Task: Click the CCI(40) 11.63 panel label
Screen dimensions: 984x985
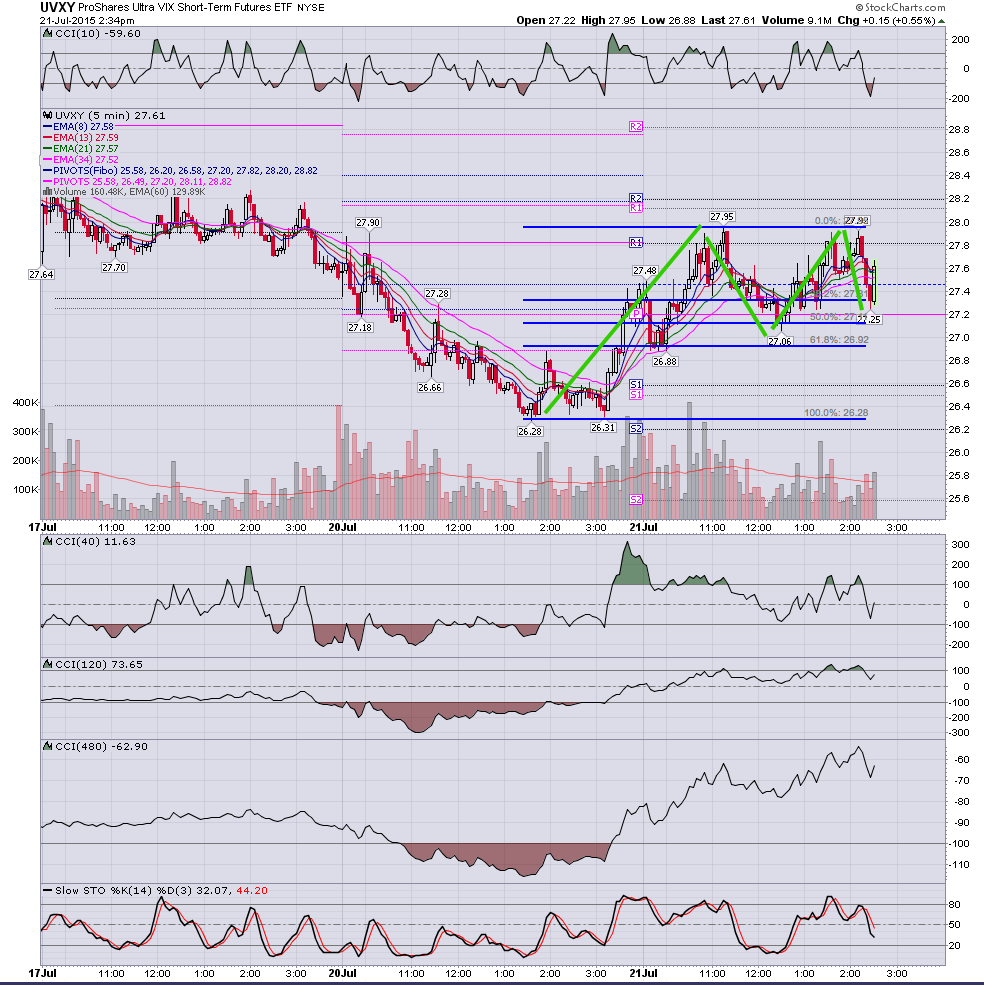Action: click(x=96, y=541)
